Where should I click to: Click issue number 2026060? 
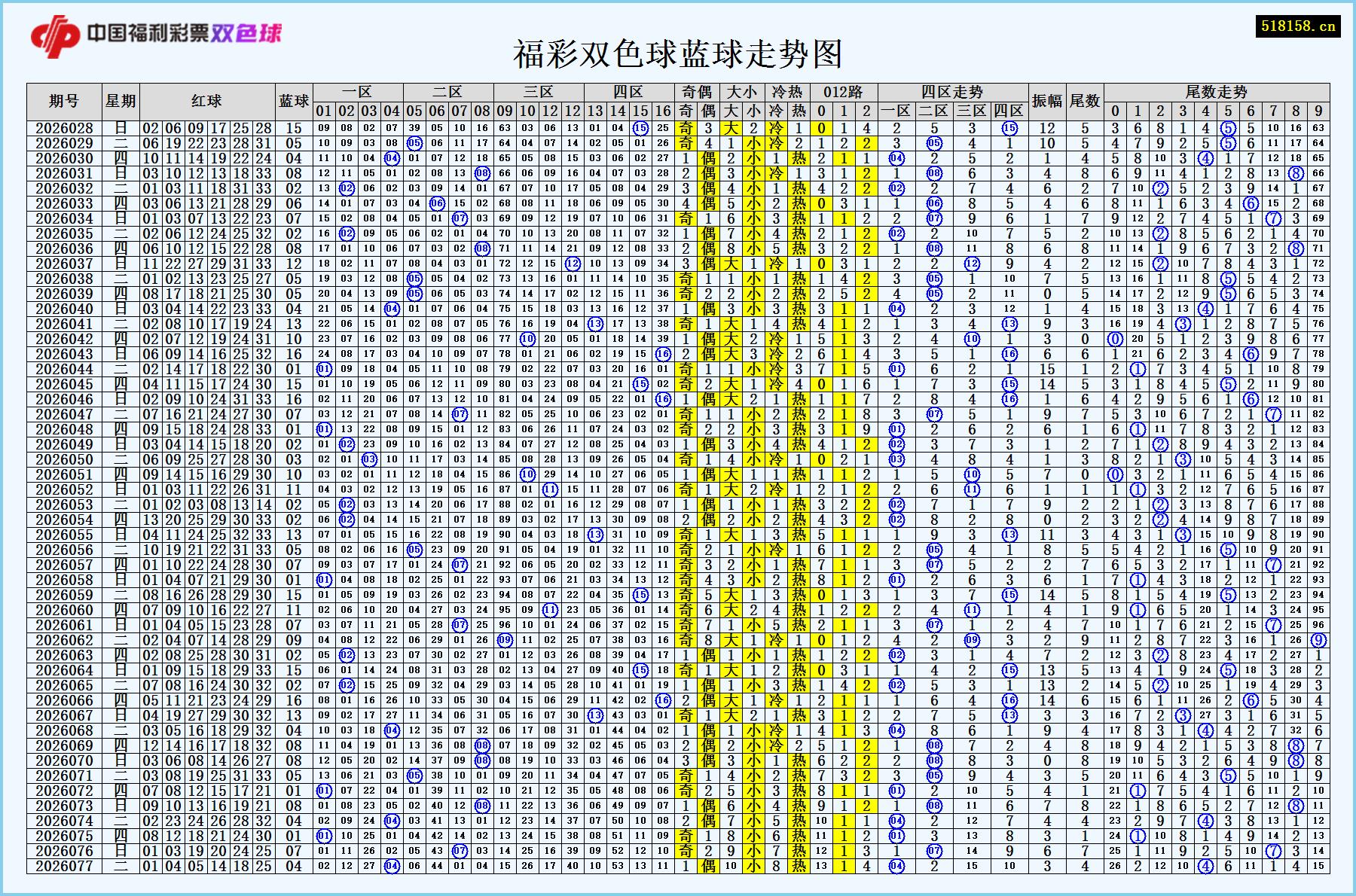click(64, 610)
